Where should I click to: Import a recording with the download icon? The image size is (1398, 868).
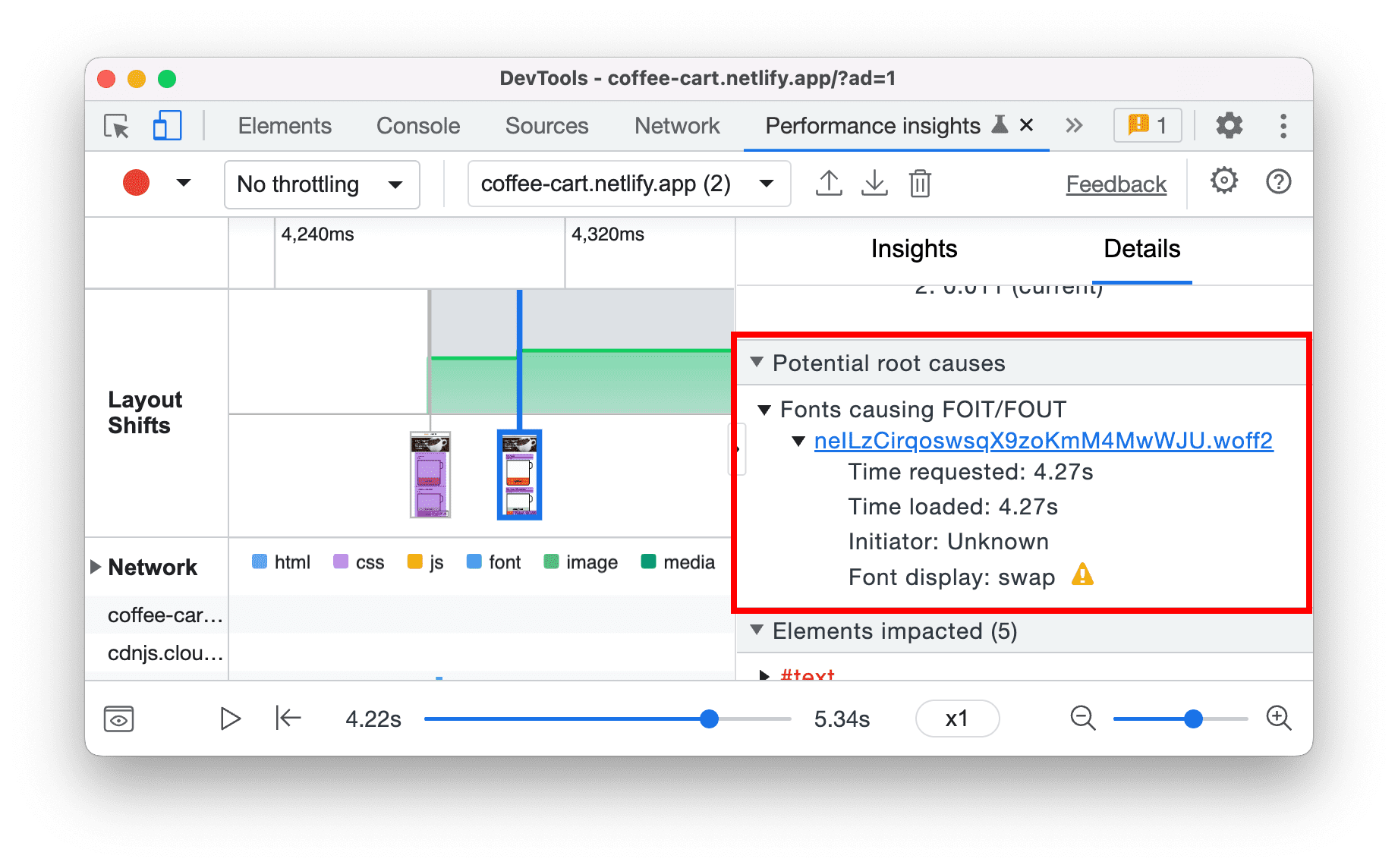pyautogui.click(x=874, y=183)
